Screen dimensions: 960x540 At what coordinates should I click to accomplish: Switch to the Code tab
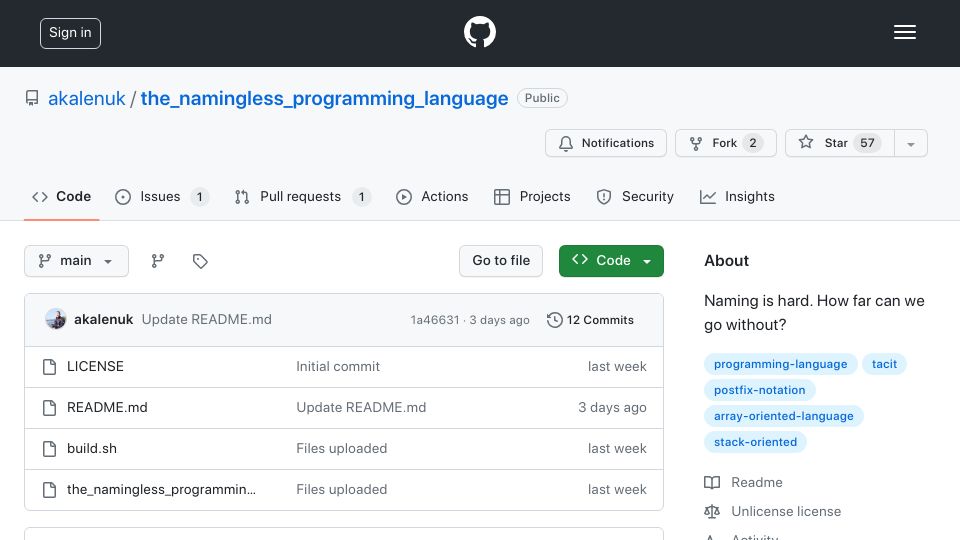click(61, 197)
